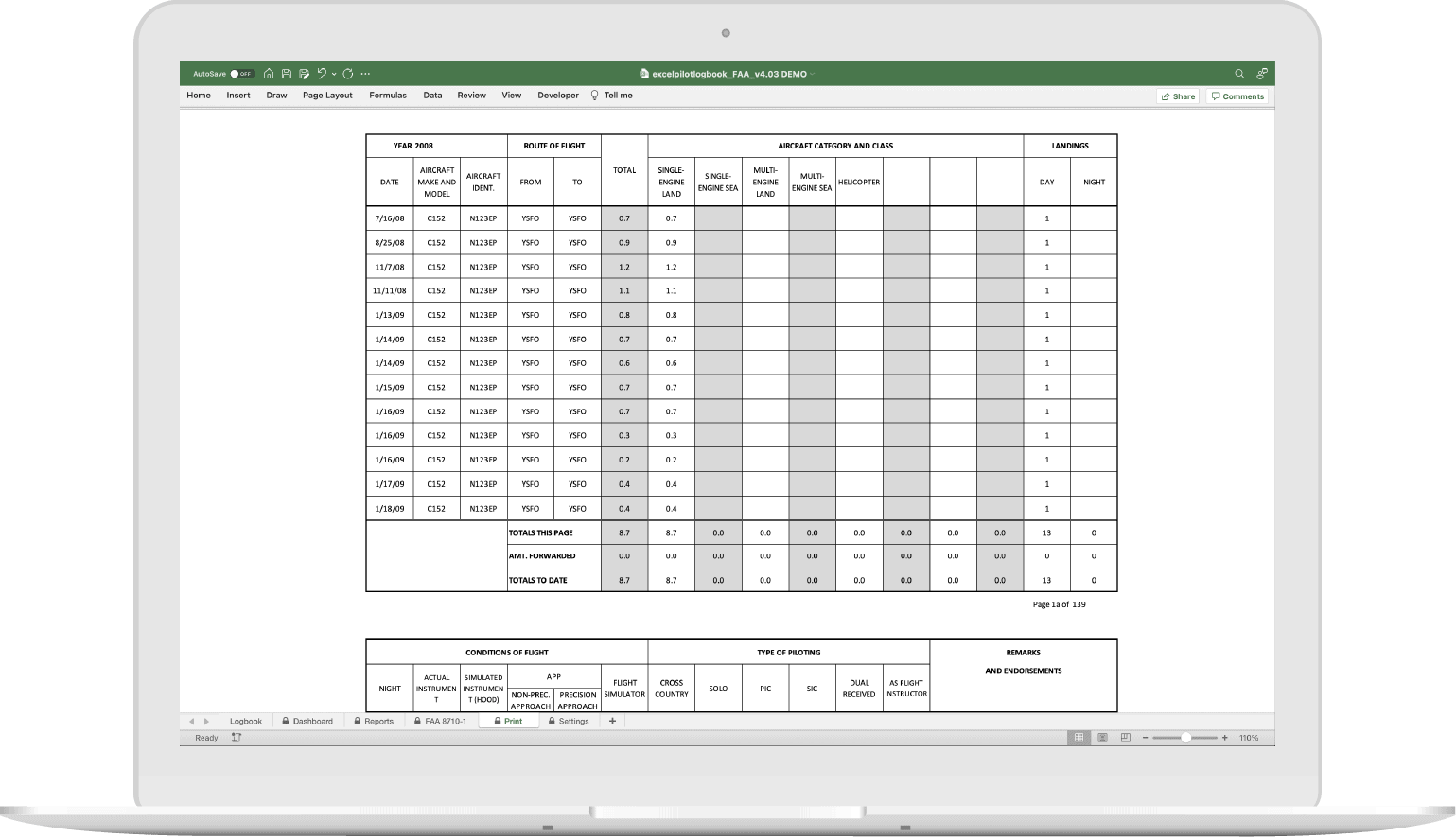
Task: Click the share-people icon in the title bar
Action: 1262,74
